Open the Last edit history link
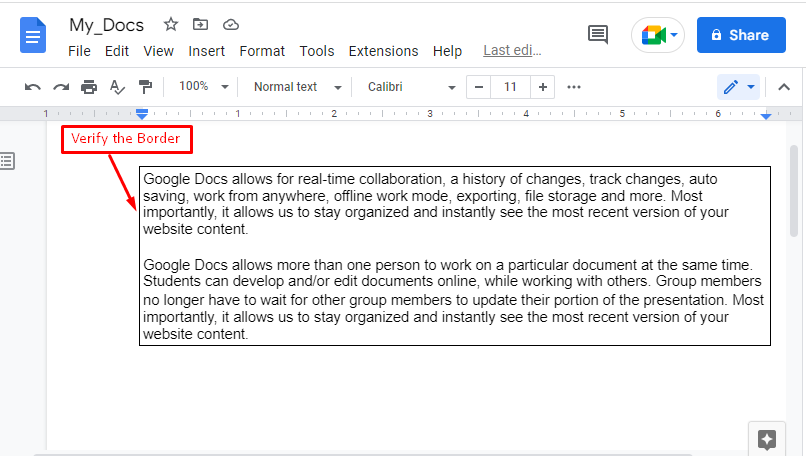The width and height of the screenshot is (806, 456). (512, 50)
